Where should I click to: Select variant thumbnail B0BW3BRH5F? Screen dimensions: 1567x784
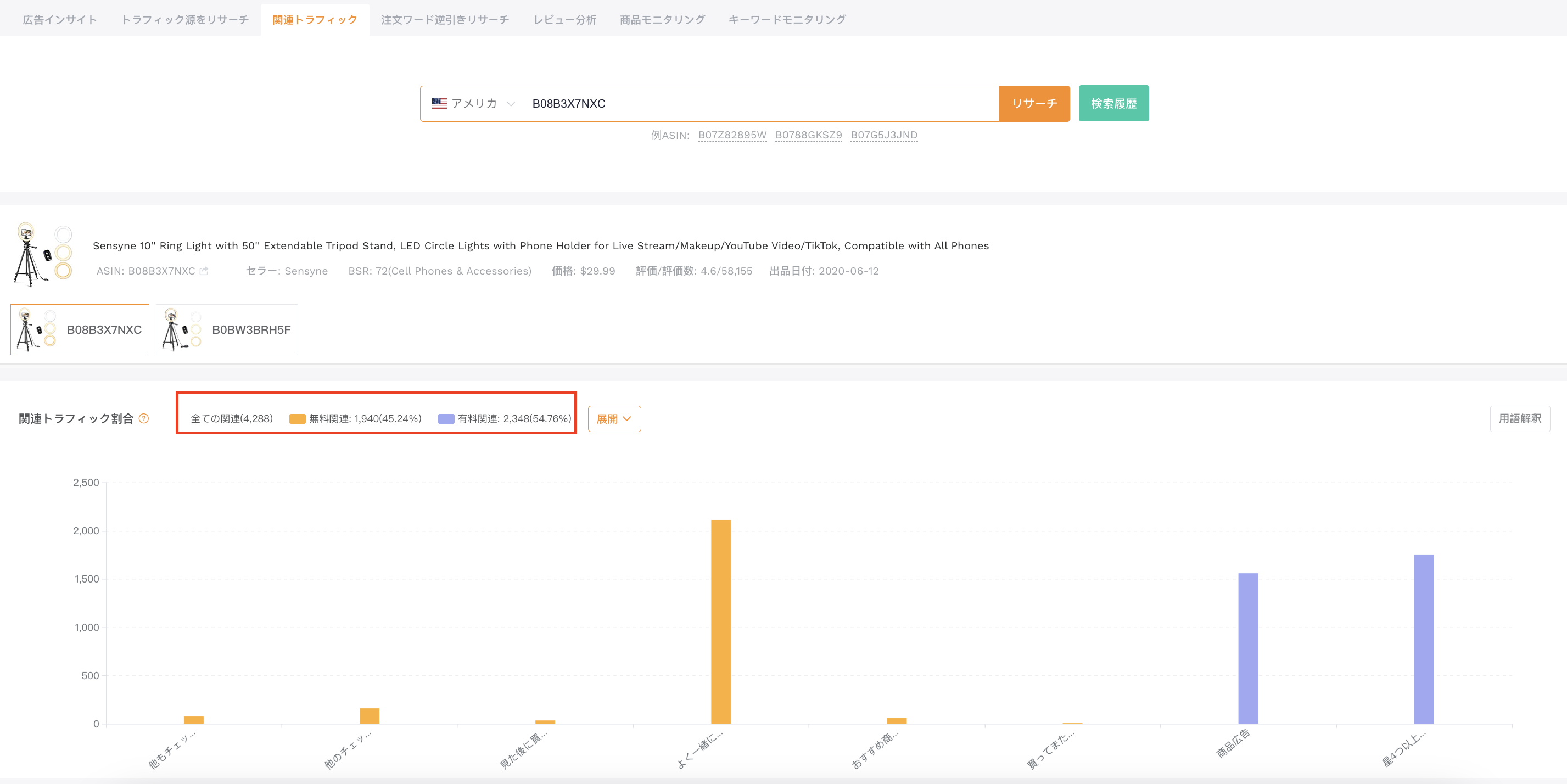tap(227, 329)
